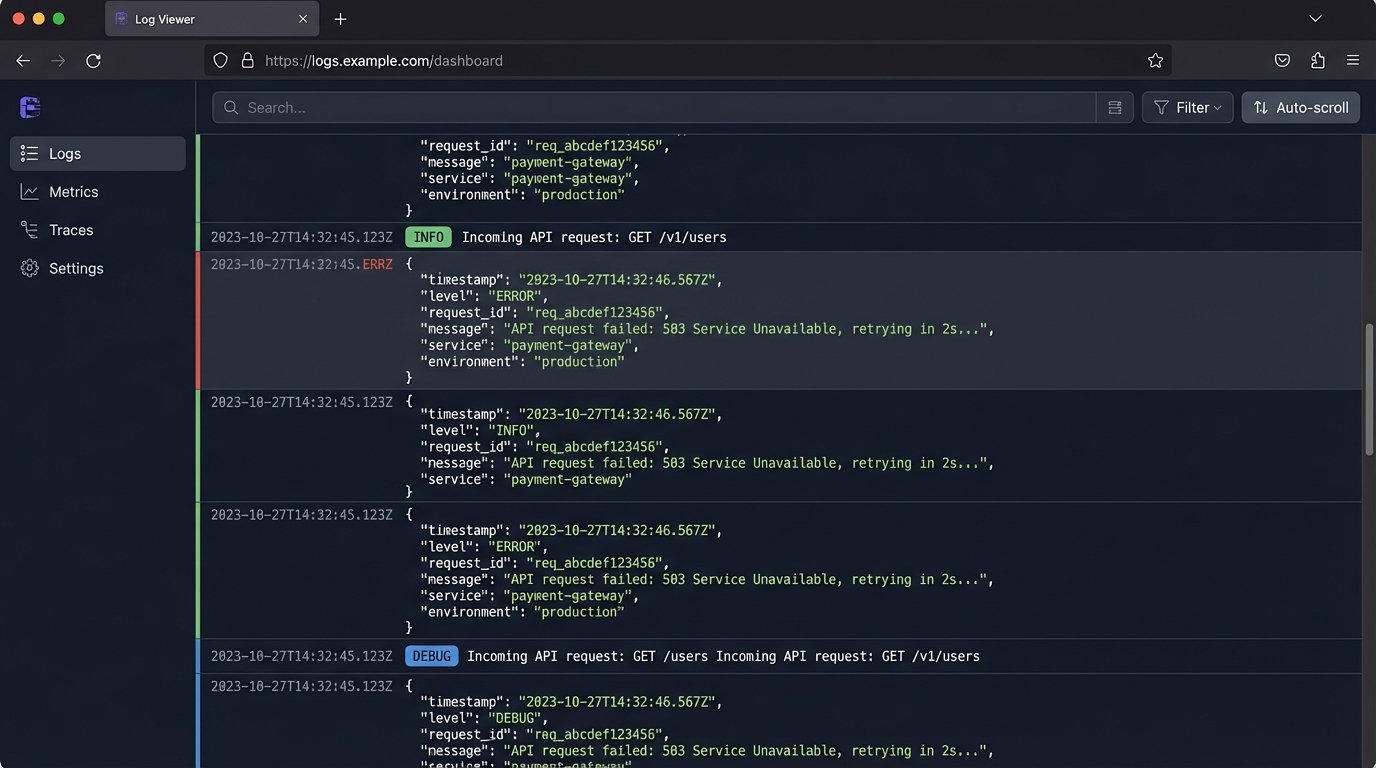
Task: Open the Filter dropdown
Action: click(x=1188, y=107)
